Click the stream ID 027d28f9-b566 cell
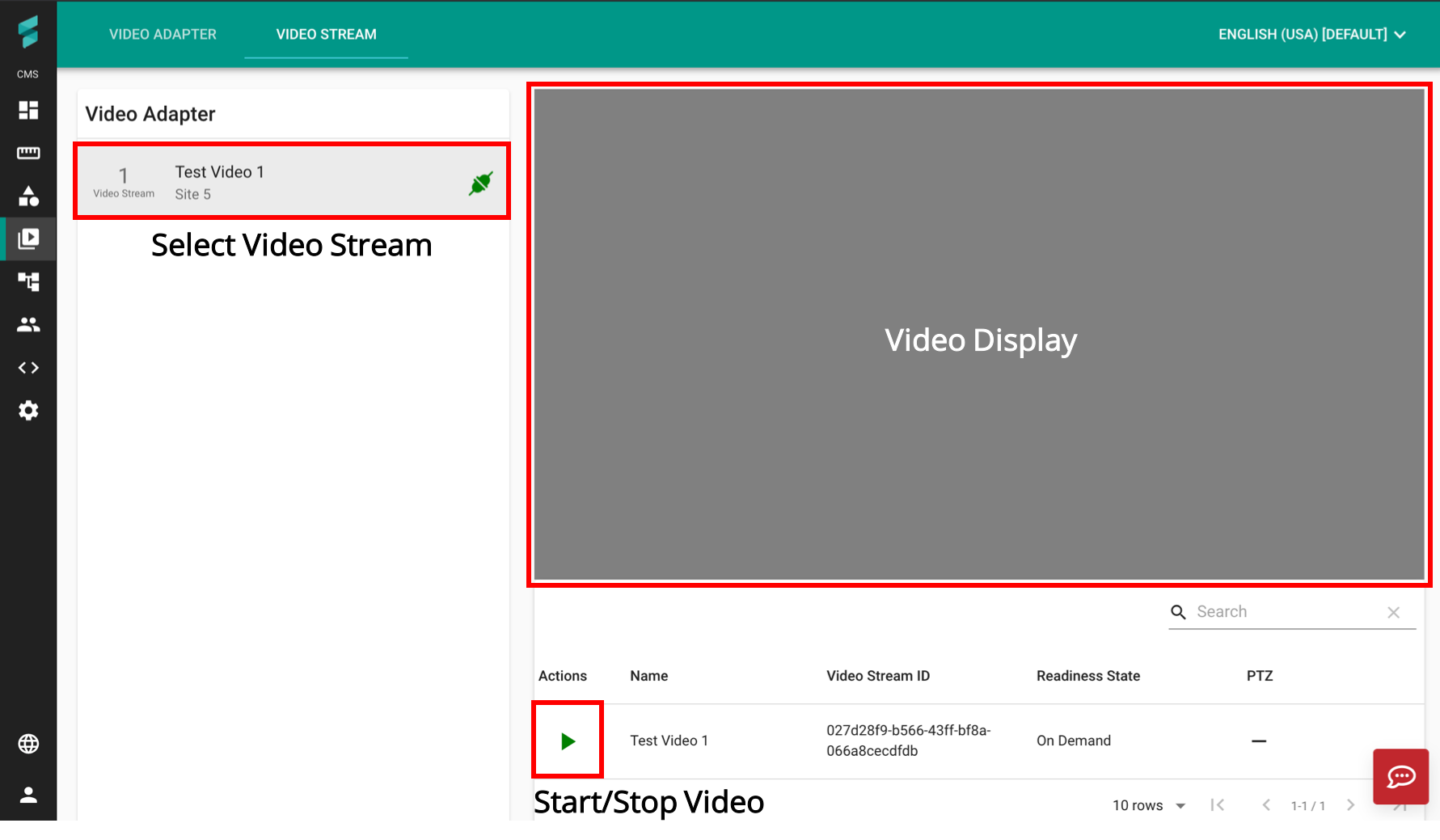The width and height of the screenshot is (1440, 840). coord(908,741)
